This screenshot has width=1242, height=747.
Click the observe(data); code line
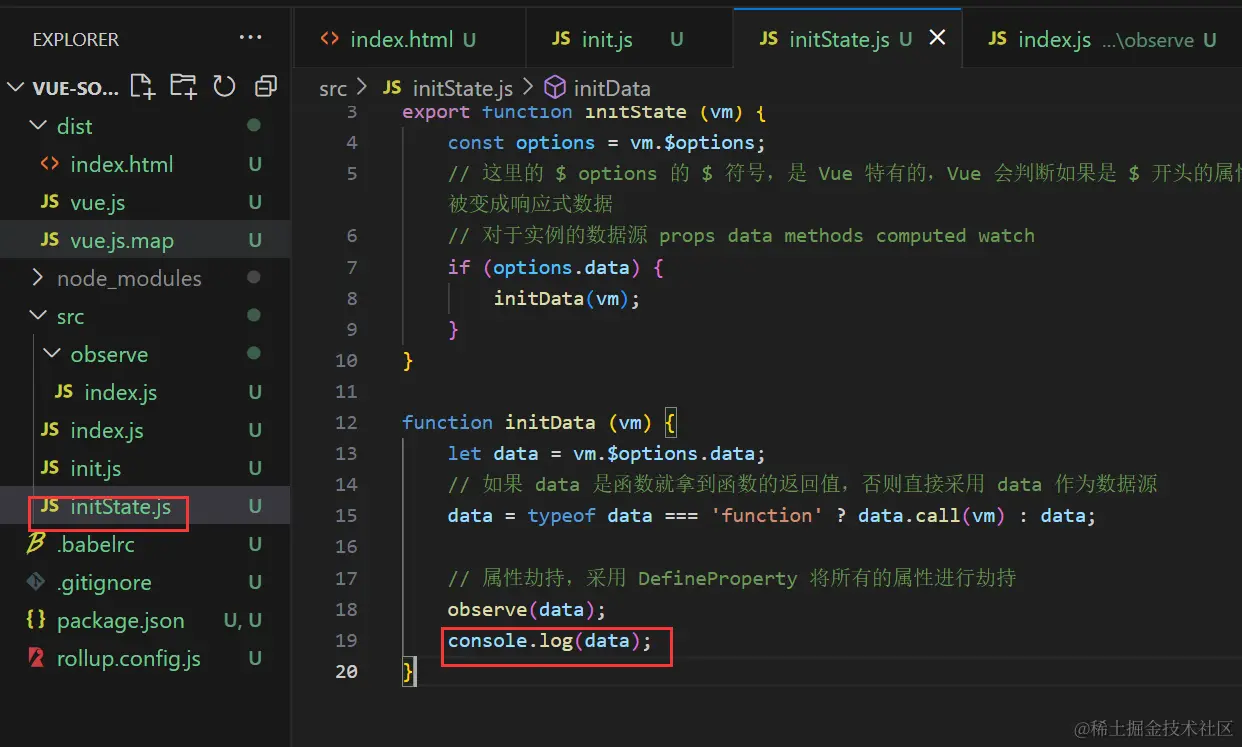pos(527,609)
